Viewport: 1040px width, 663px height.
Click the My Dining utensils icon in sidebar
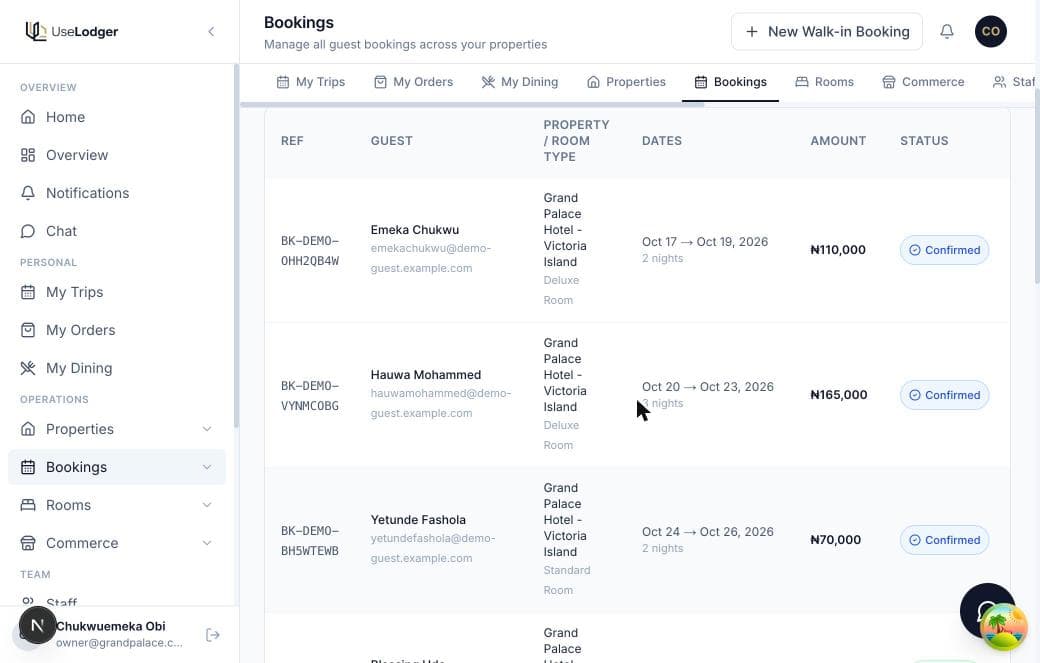pyautogui.click(x=28, y=368)
